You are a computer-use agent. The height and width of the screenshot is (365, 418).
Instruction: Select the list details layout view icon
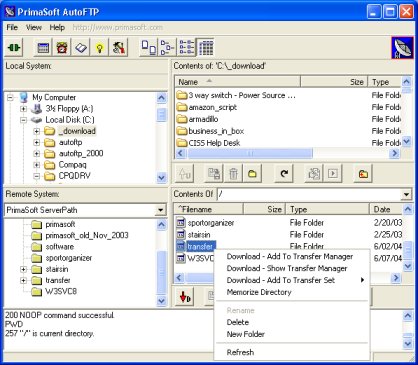pos(186,47)
